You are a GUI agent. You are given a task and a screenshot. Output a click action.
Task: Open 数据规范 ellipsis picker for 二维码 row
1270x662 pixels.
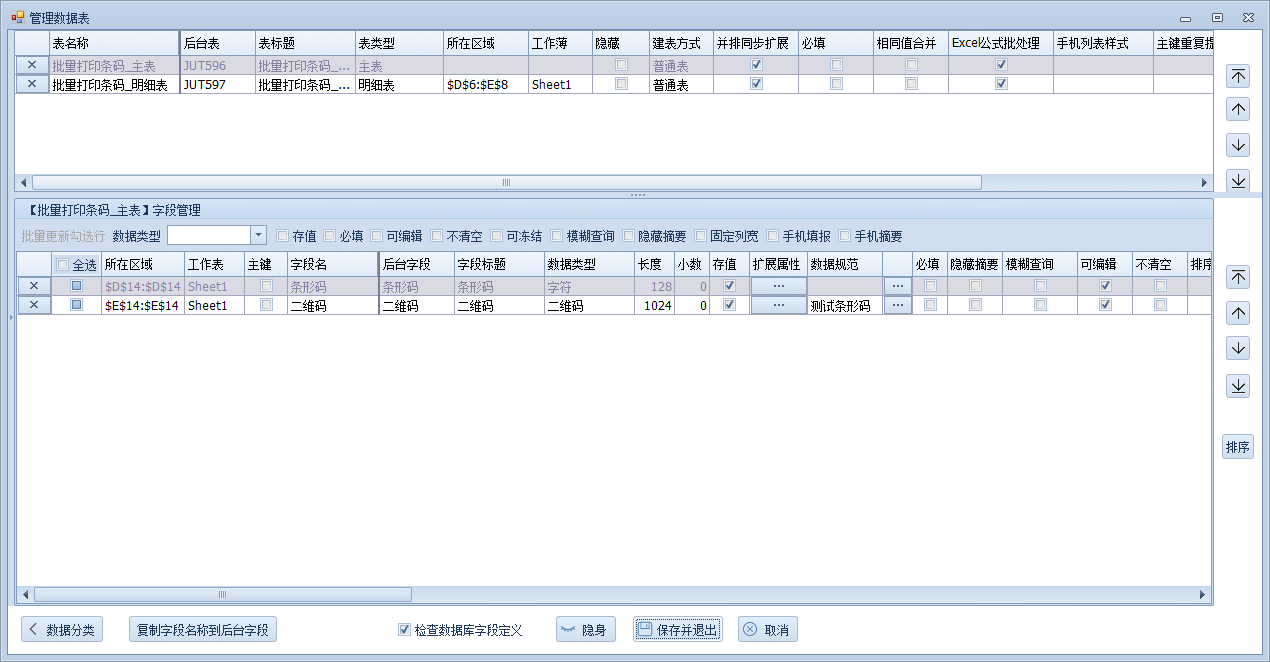click(897, 305)
